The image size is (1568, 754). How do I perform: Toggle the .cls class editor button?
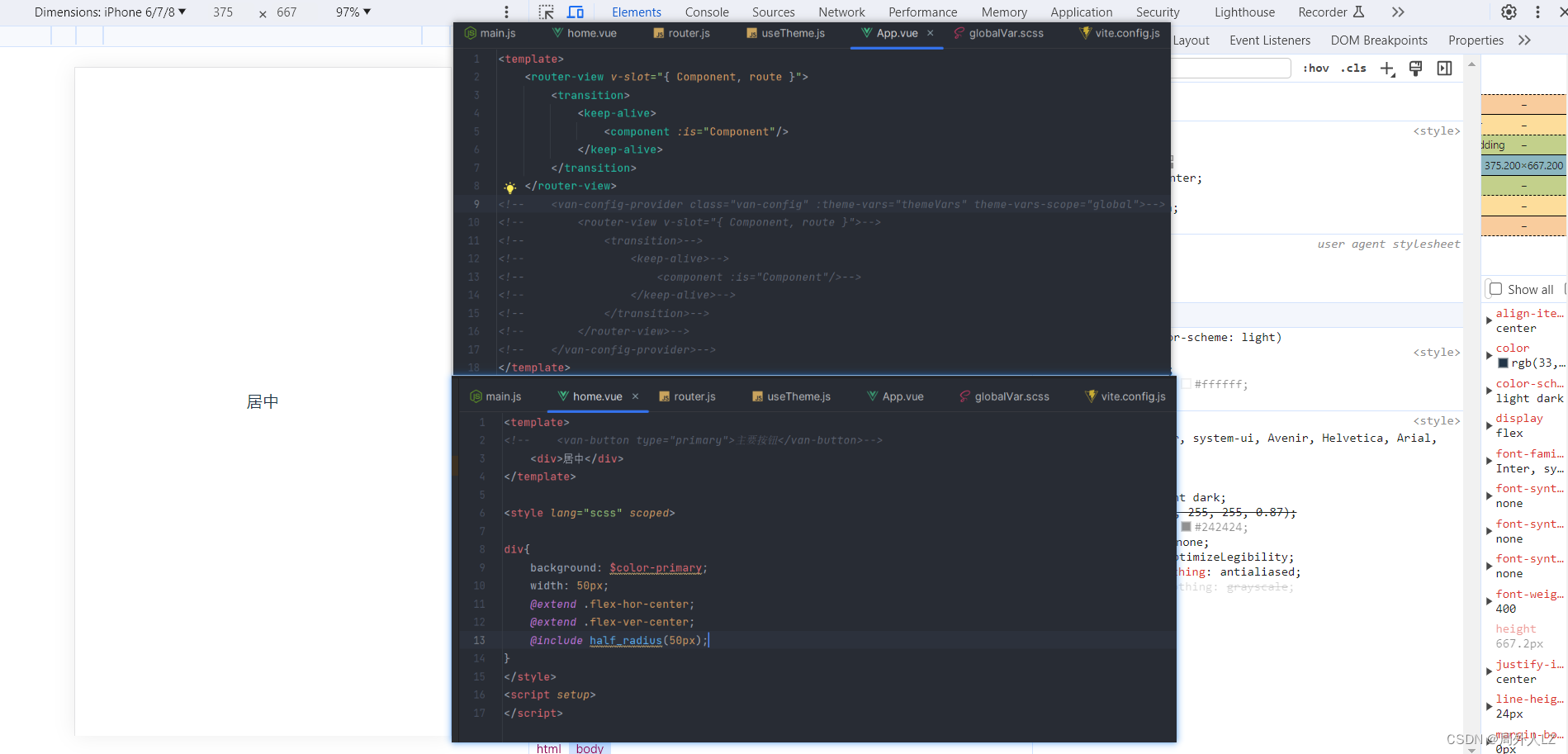(1353, 69)
